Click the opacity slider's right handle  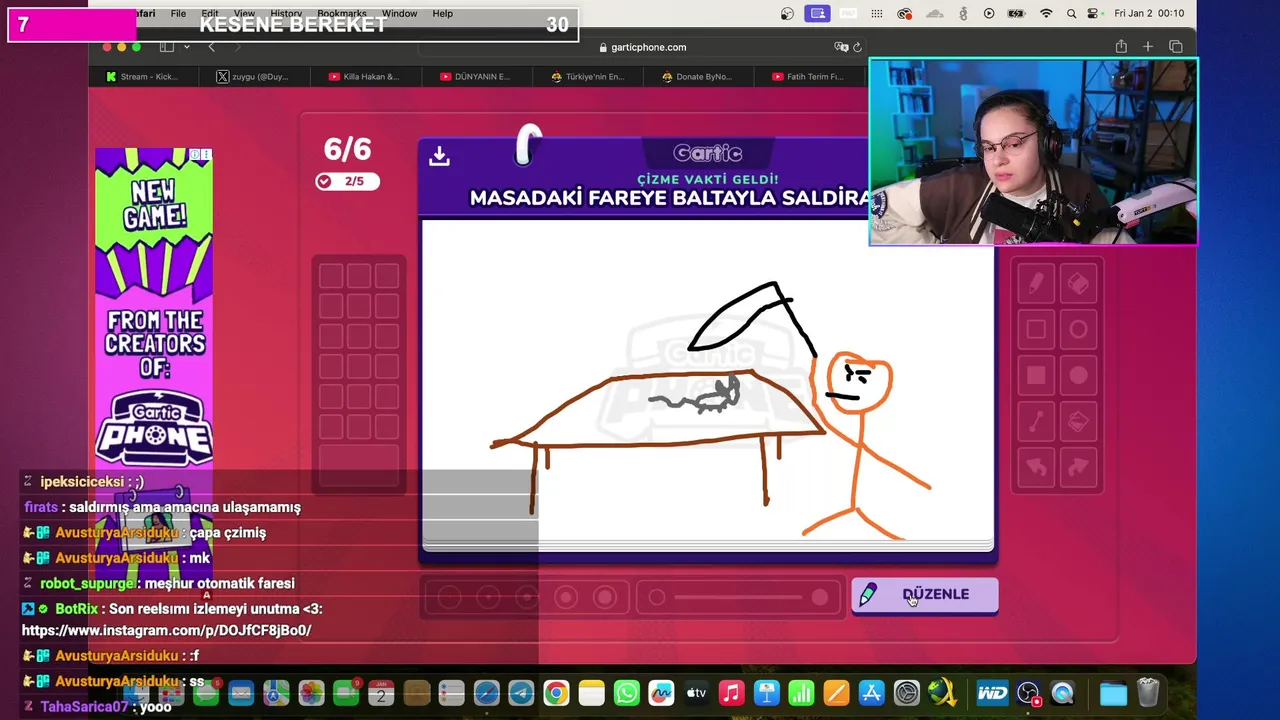click(x=820, y=597)
